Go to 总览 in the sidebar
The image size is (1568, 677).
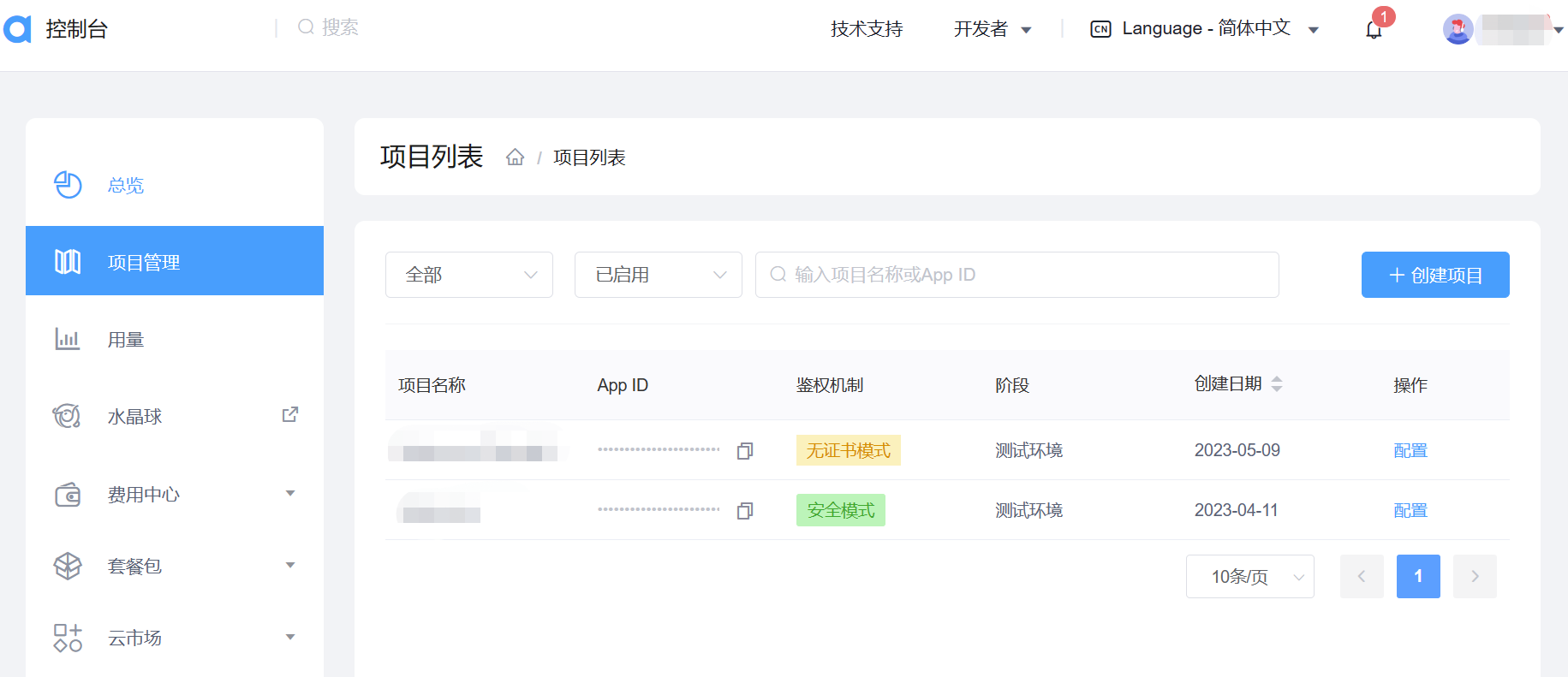pos(175,185)
